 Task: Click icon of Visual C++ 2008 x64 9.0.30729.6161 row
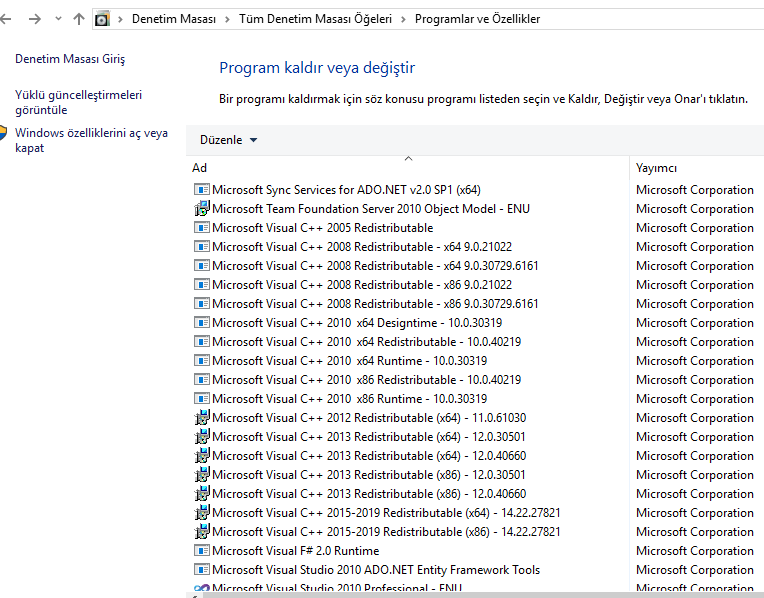coord(202,266)
